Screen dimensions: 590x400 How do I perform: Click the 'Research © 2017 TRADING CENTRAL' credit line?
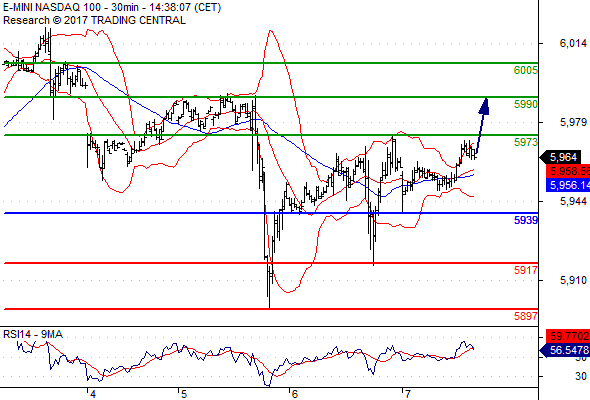point(94,20)
